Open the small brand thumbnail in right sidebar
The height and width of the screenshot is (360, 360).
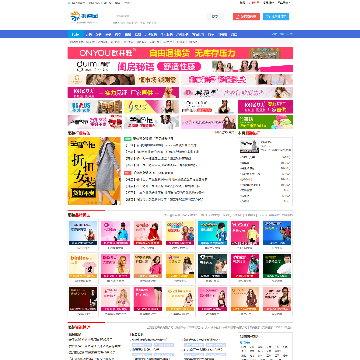click(x=249, y=146)
